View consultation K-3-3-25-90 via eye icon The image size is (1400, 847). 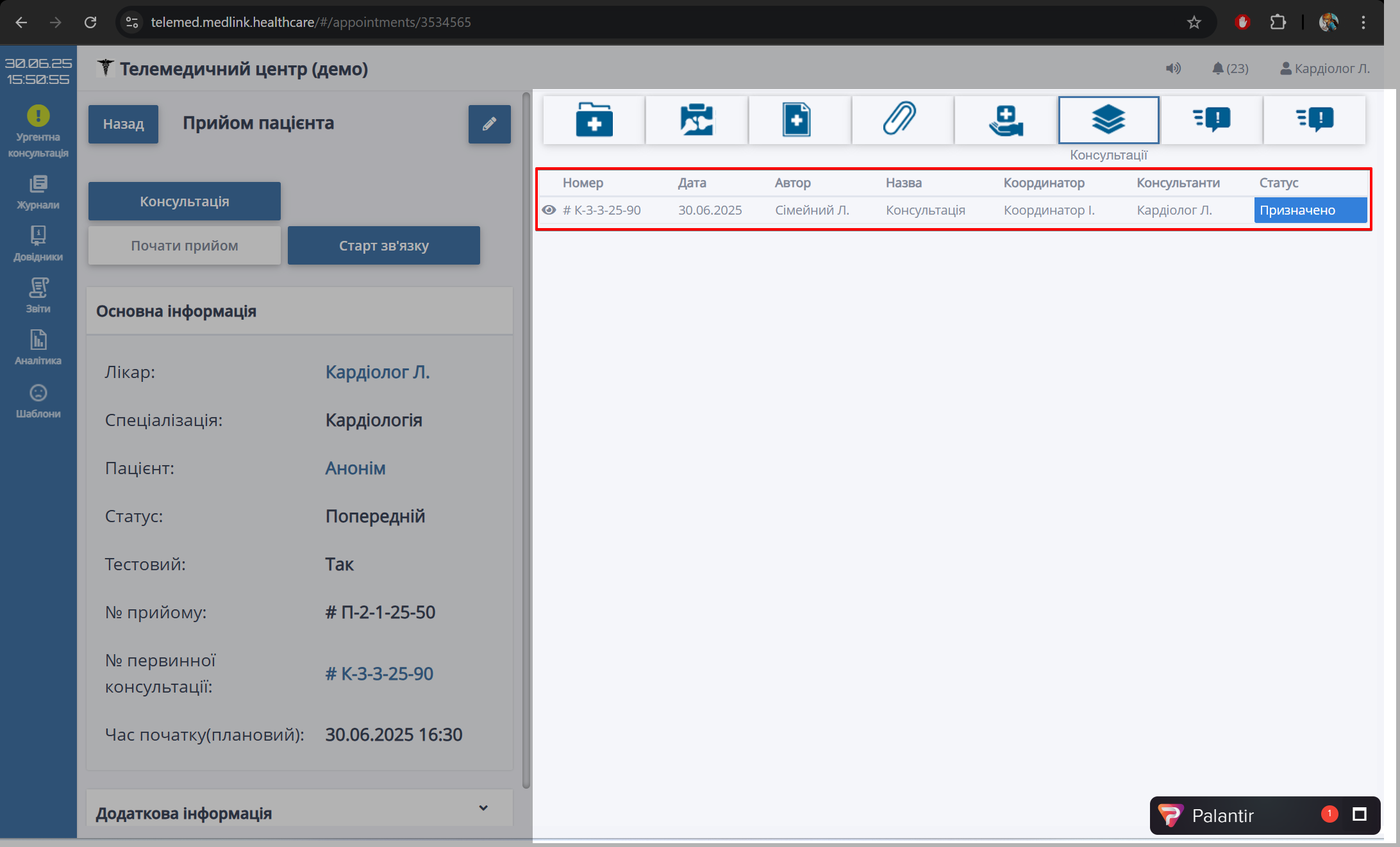tap(549, 210)
